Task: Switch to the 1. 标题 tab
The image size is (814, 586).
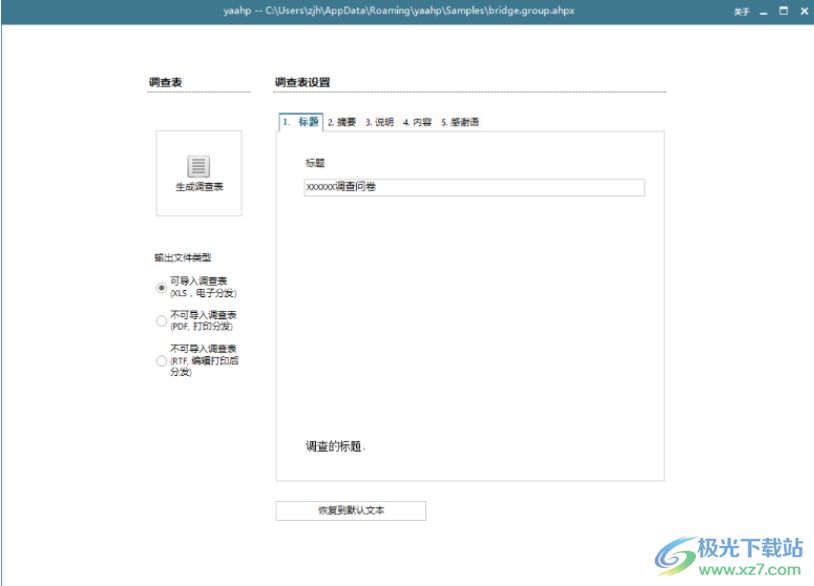Action: pos(301,122)
